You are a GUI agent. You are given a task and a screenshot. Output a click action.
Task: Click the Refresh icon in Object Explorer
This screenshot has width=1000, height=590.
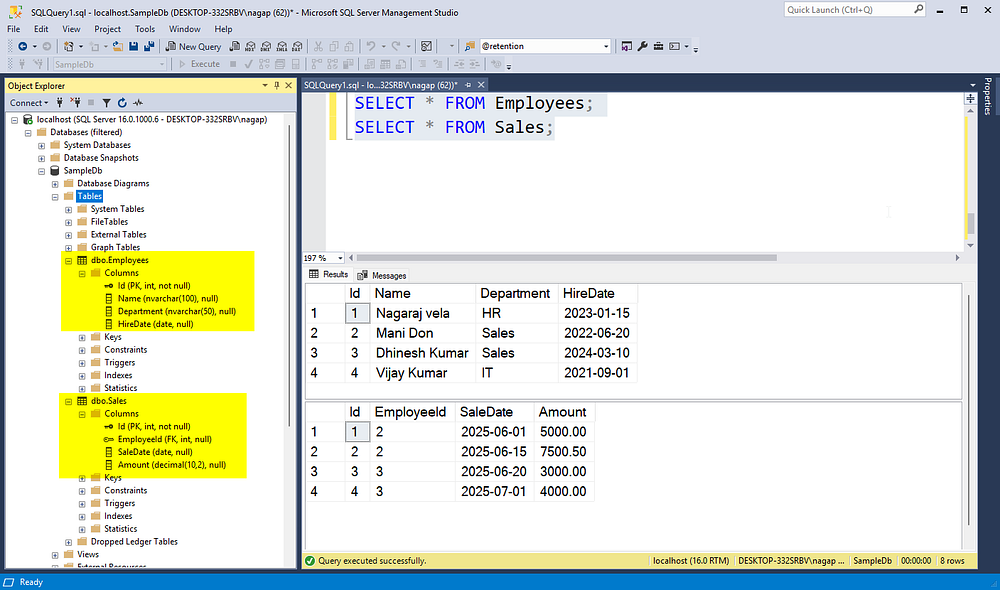121,102
